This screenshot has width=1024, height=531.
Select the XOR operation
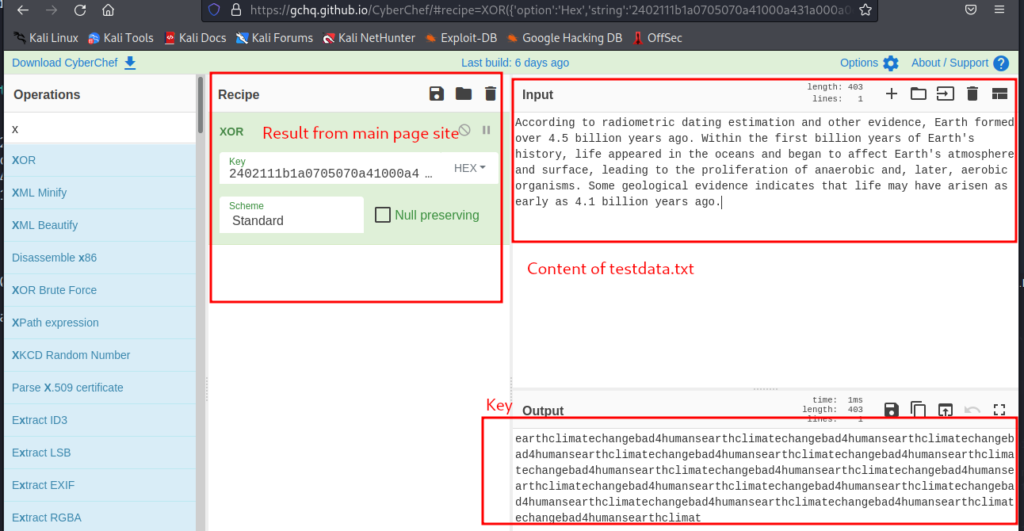[101, 160]
